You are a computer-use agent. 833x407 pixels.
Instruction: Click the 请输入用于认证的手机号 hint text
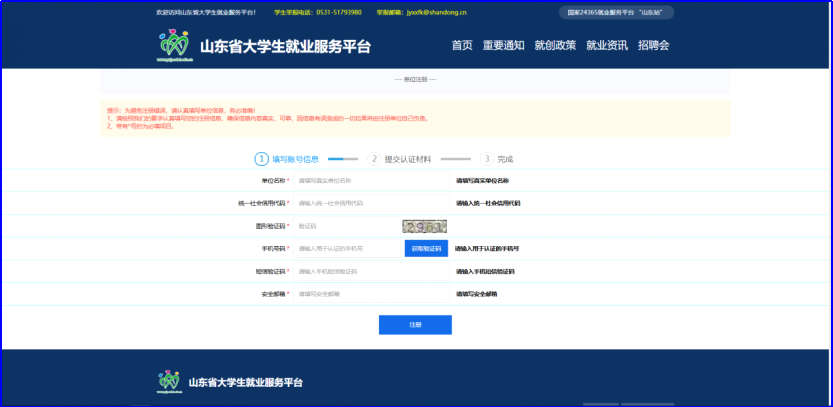(x=487, y=248)
